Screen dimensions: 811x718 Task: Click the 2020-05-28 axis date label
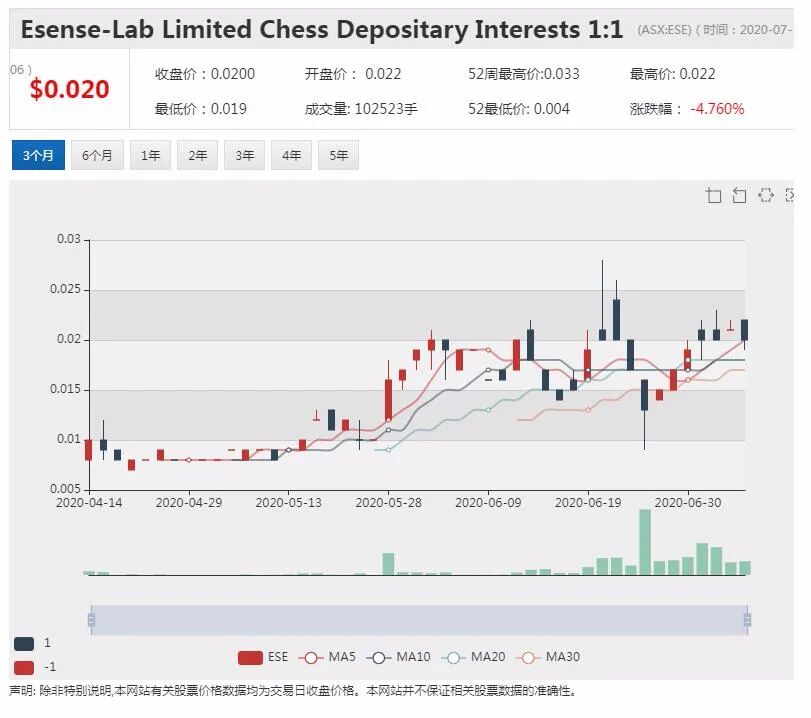(x=388, y=503)
